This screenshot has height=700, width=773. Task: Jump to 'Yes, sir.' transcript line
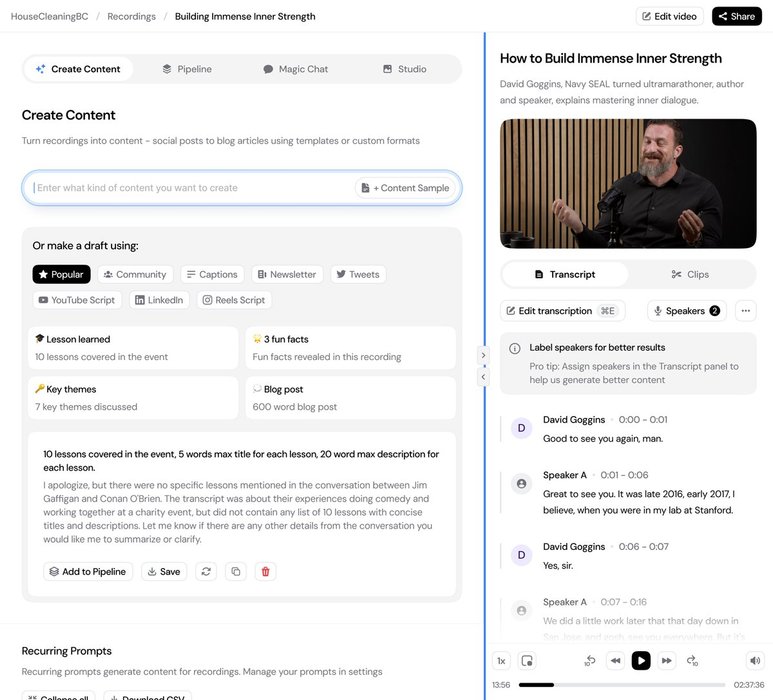click(558, 566)
